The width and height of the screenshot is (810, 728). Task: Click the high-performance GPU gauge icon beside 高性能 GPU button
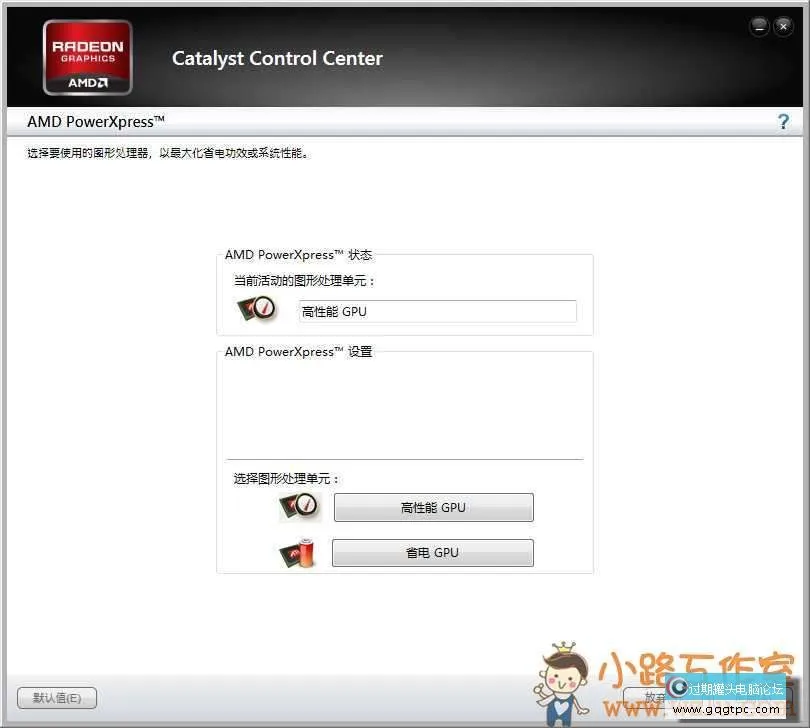tap(298, 507)
